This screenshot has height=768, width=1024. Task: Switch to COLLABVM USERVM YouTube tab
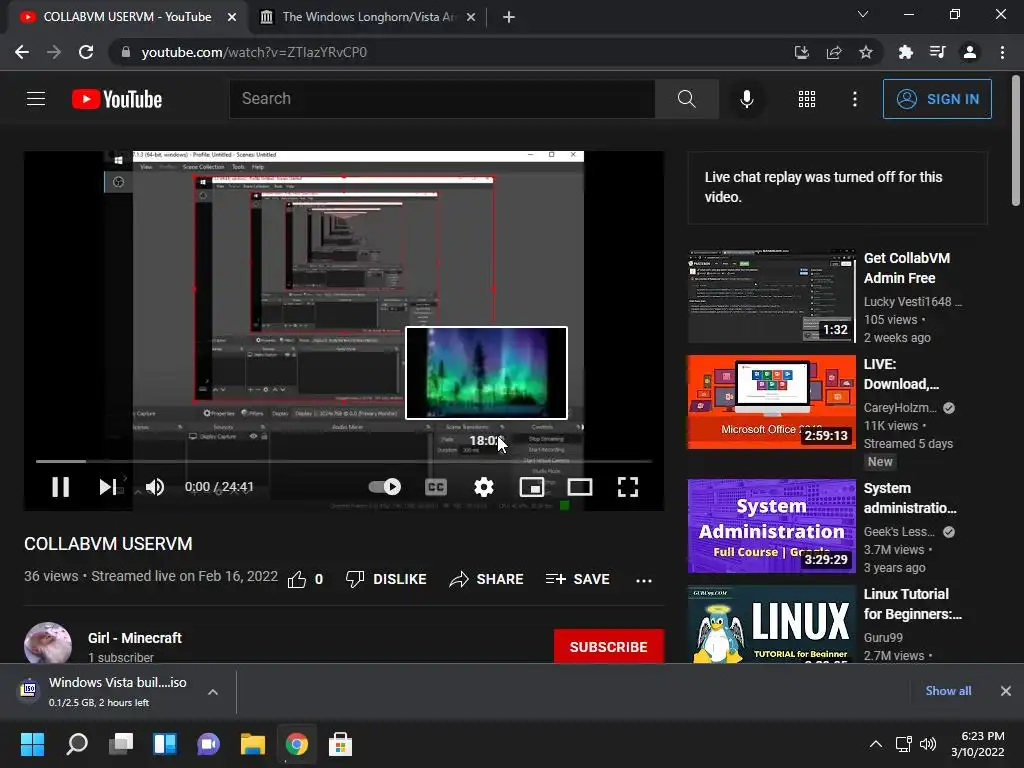tap(127, 17)
